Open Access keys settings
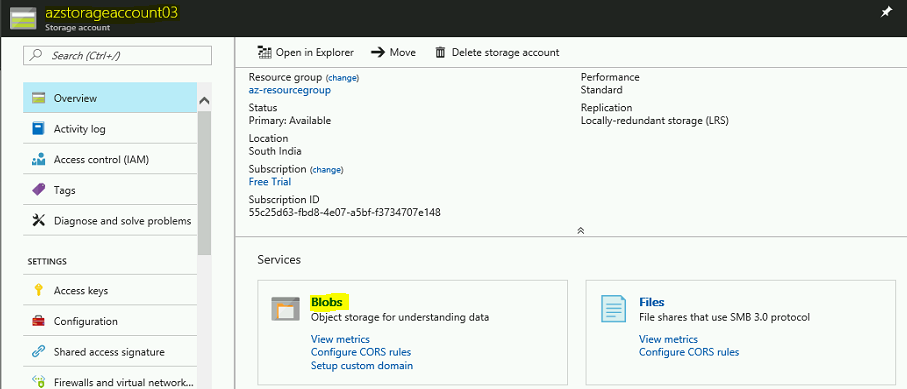 point(110,291)
